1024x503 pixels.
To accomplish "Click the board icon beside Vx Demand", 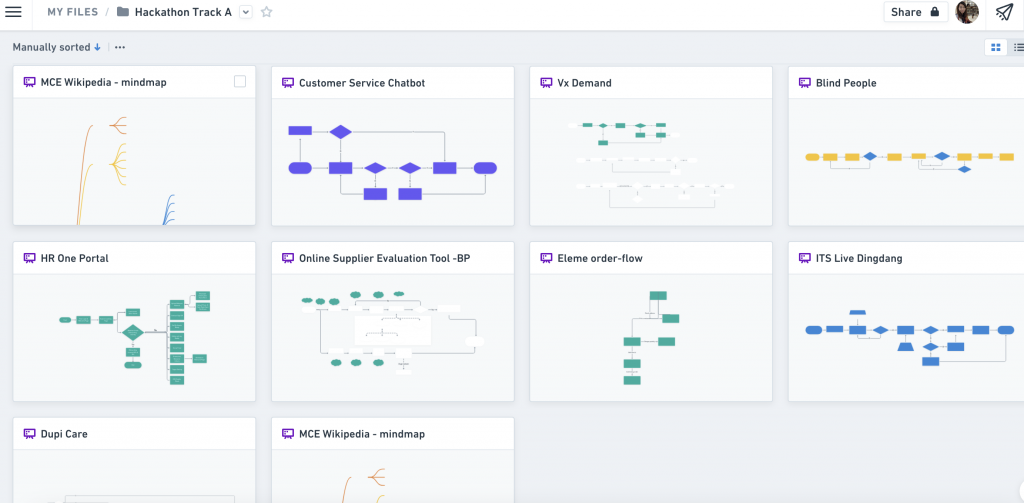I will tap(546, 82).
